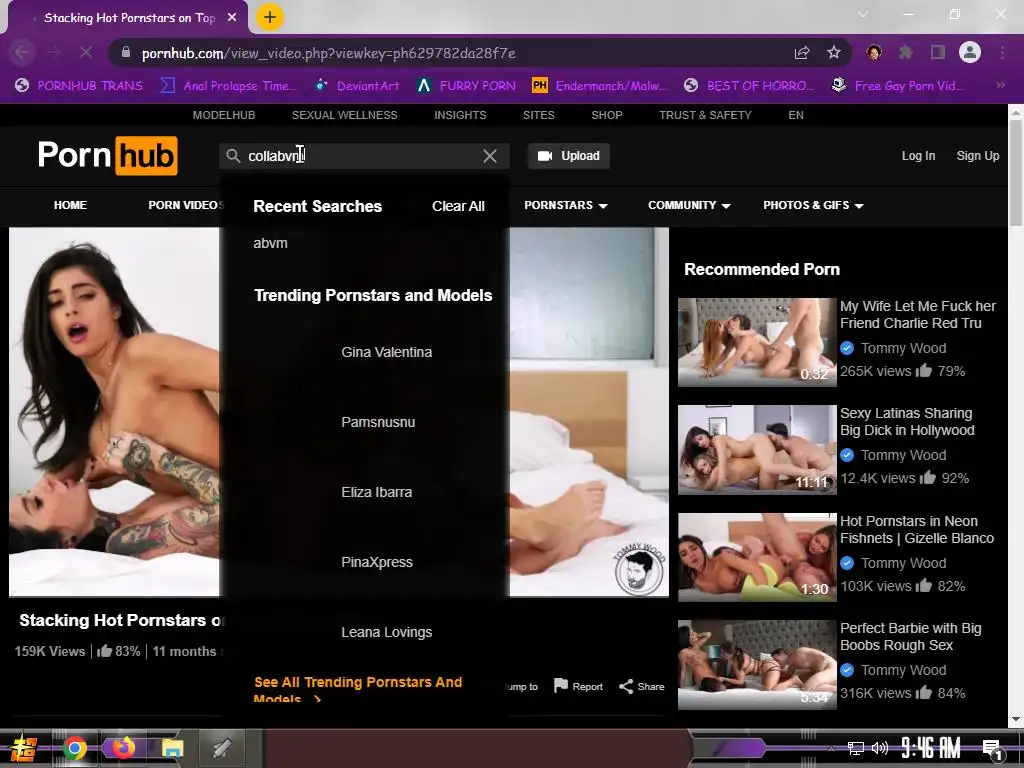This screenshot has width=1024, height=768.
Task: Open Tommy Wood channel under 265K views video
Action: [x=903, y=348]
